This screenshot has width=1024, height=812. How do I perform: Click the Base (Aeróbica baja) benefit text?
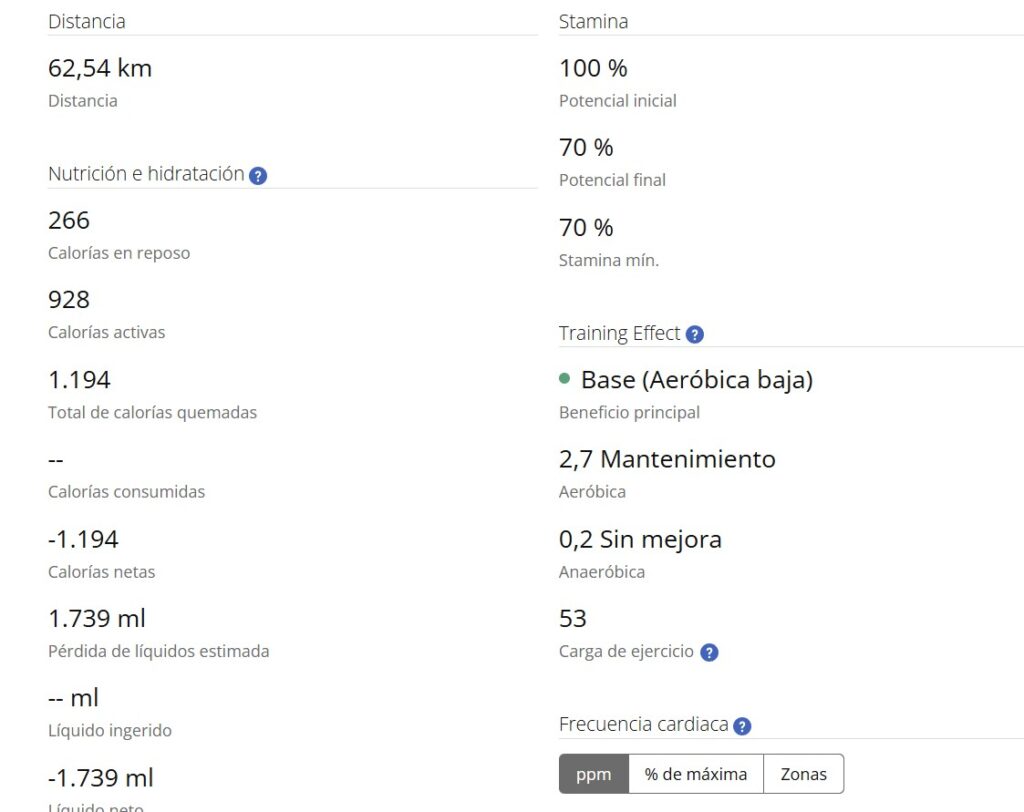click(x=696, y=380)
